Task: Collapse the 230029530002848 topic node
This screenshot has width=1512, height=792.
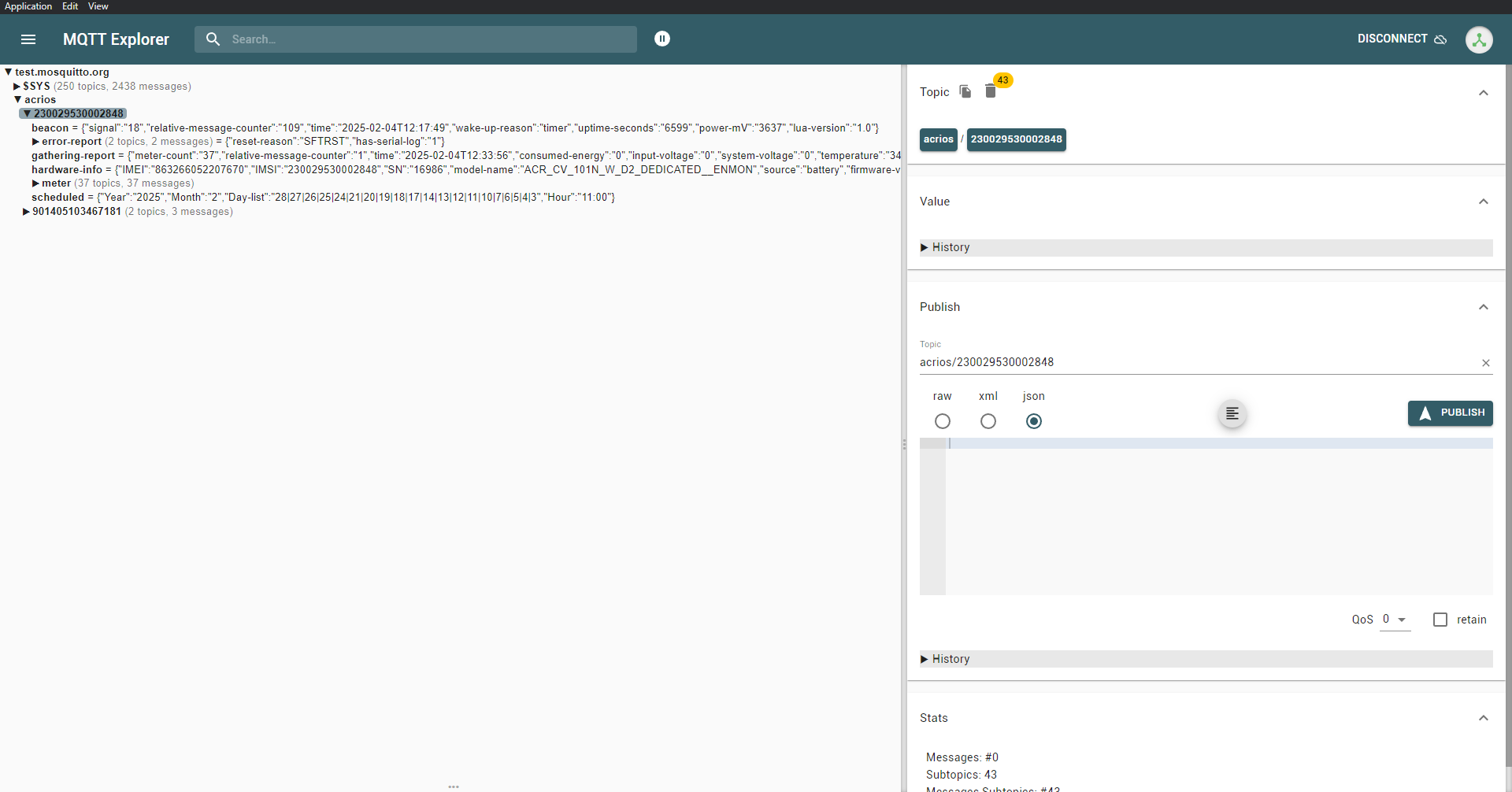Action: (x=26, y=113)
